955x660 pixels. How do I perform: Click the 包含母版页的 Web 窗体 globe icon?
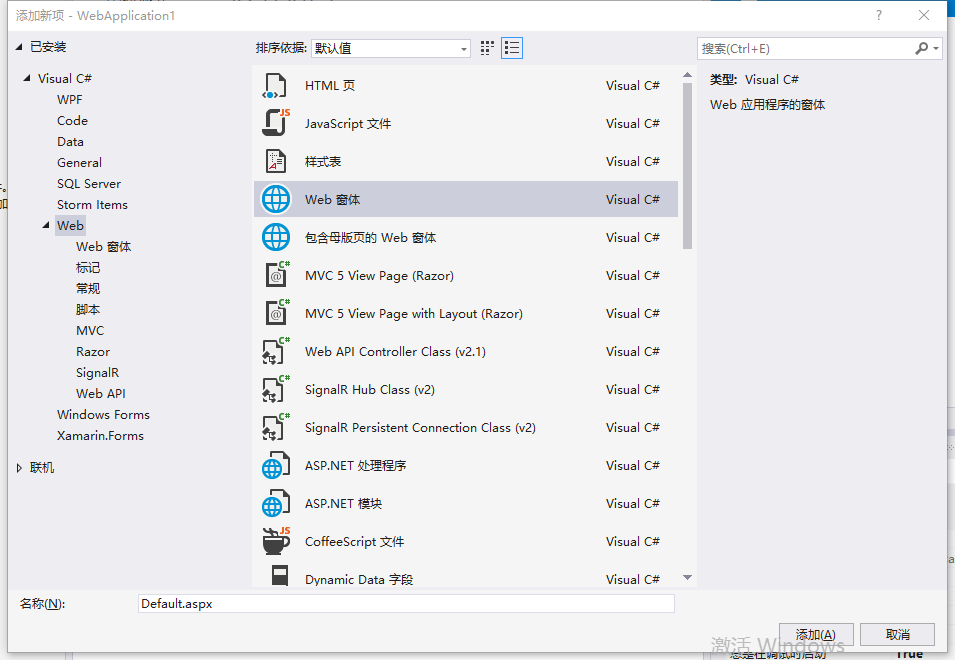point(276,237)
